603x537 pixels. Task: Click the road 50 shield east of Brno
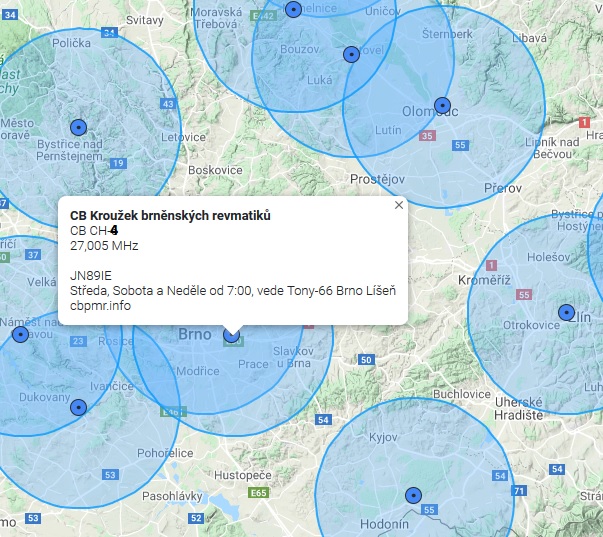[366, 360]
